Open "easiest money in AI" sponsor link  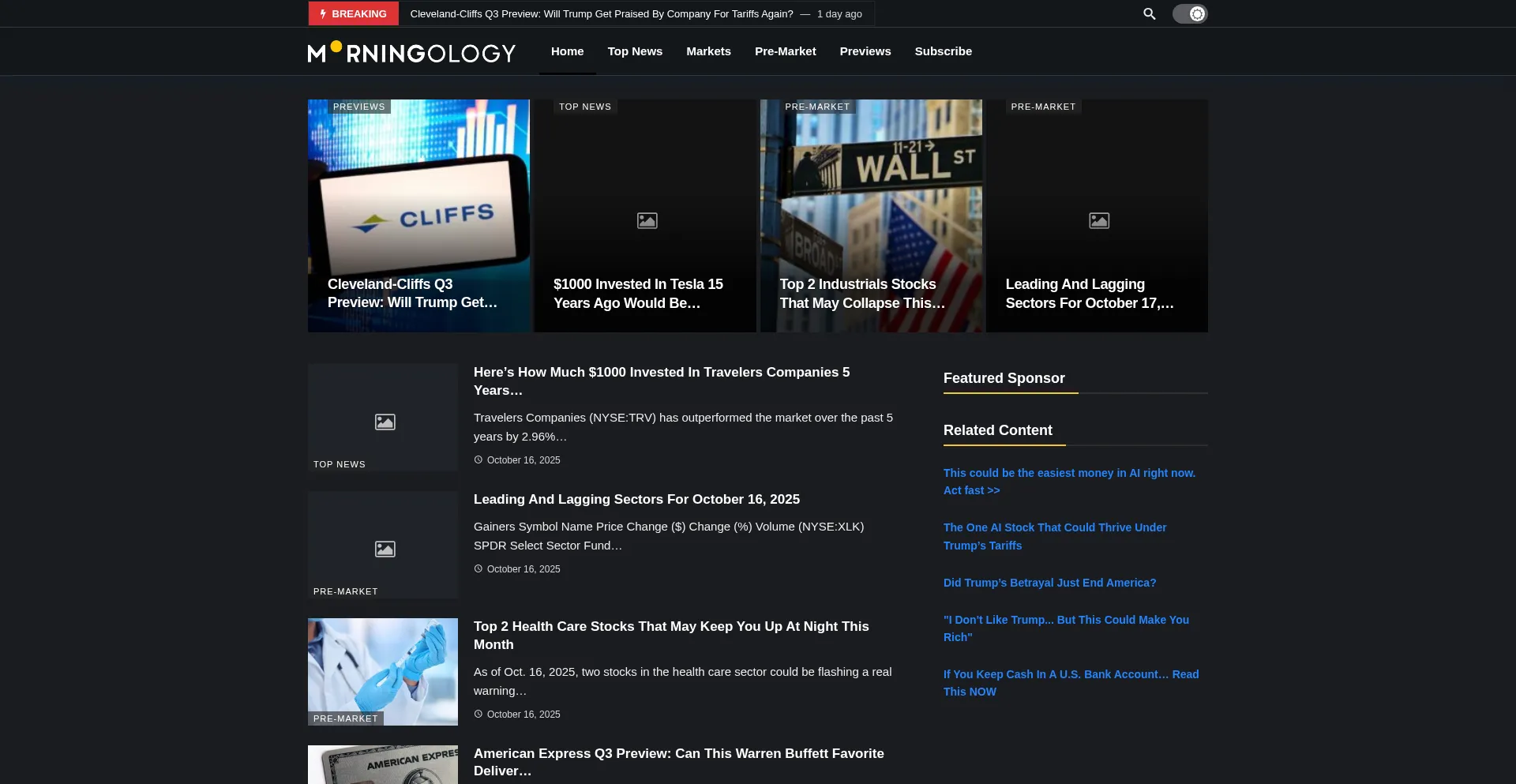pos(1068,482)
